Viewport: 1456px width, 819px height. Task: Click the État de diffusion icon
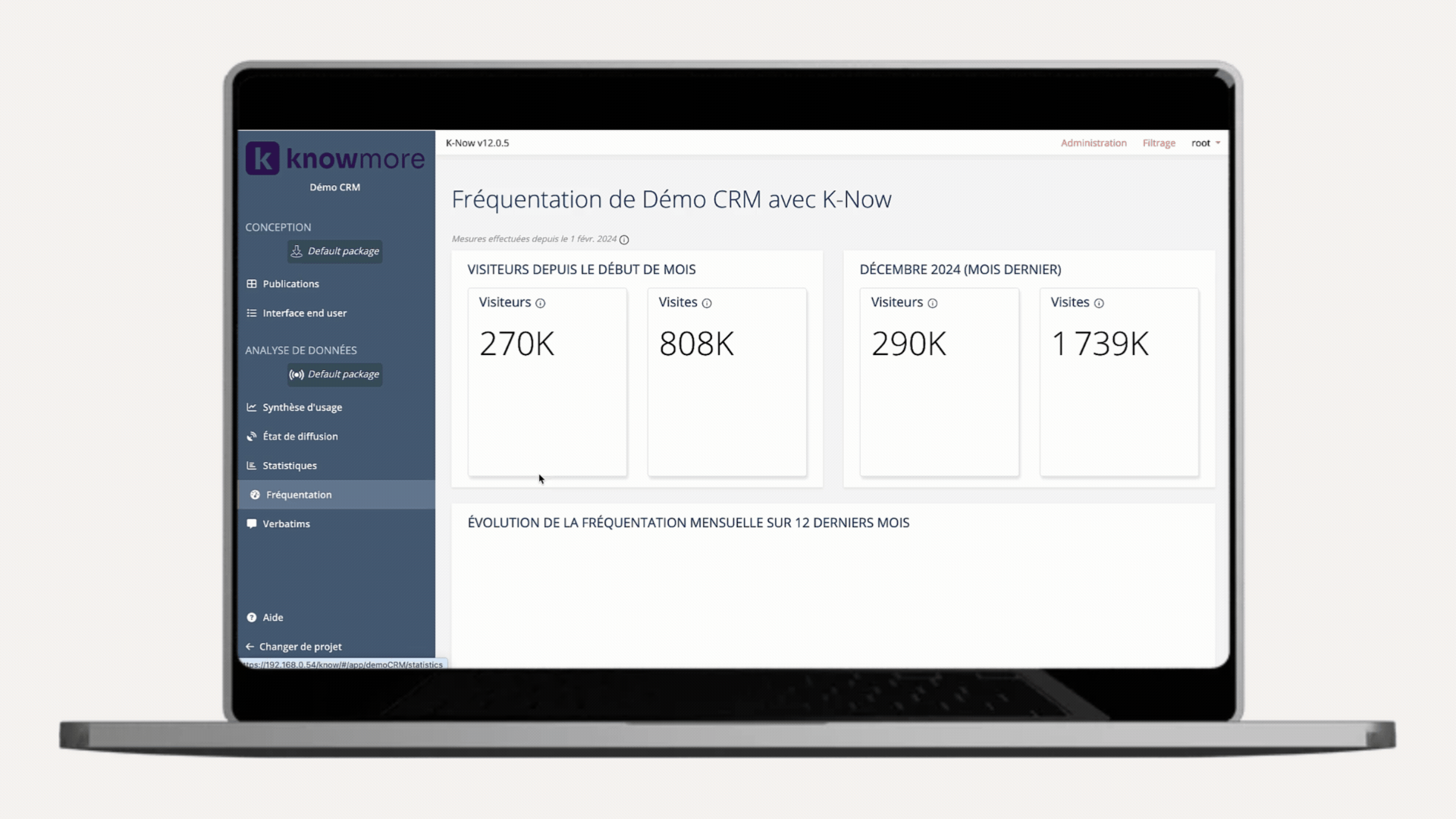point(252,437)
